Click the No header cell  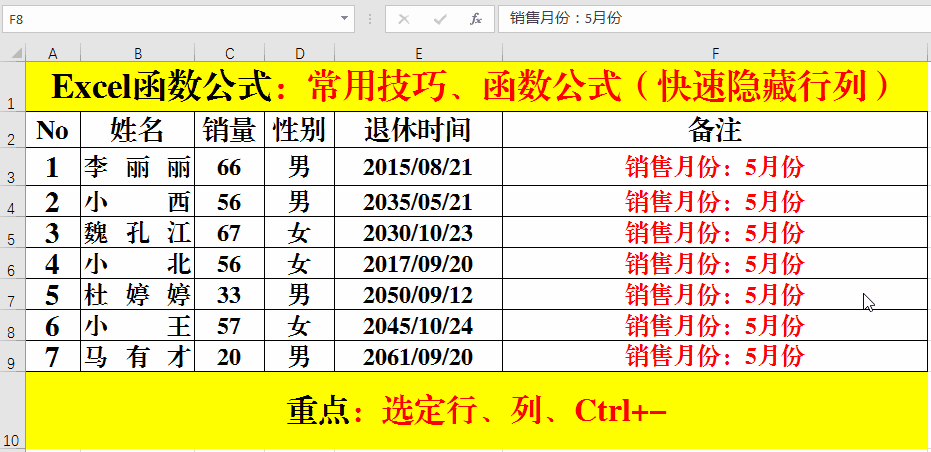coord(53,129)
